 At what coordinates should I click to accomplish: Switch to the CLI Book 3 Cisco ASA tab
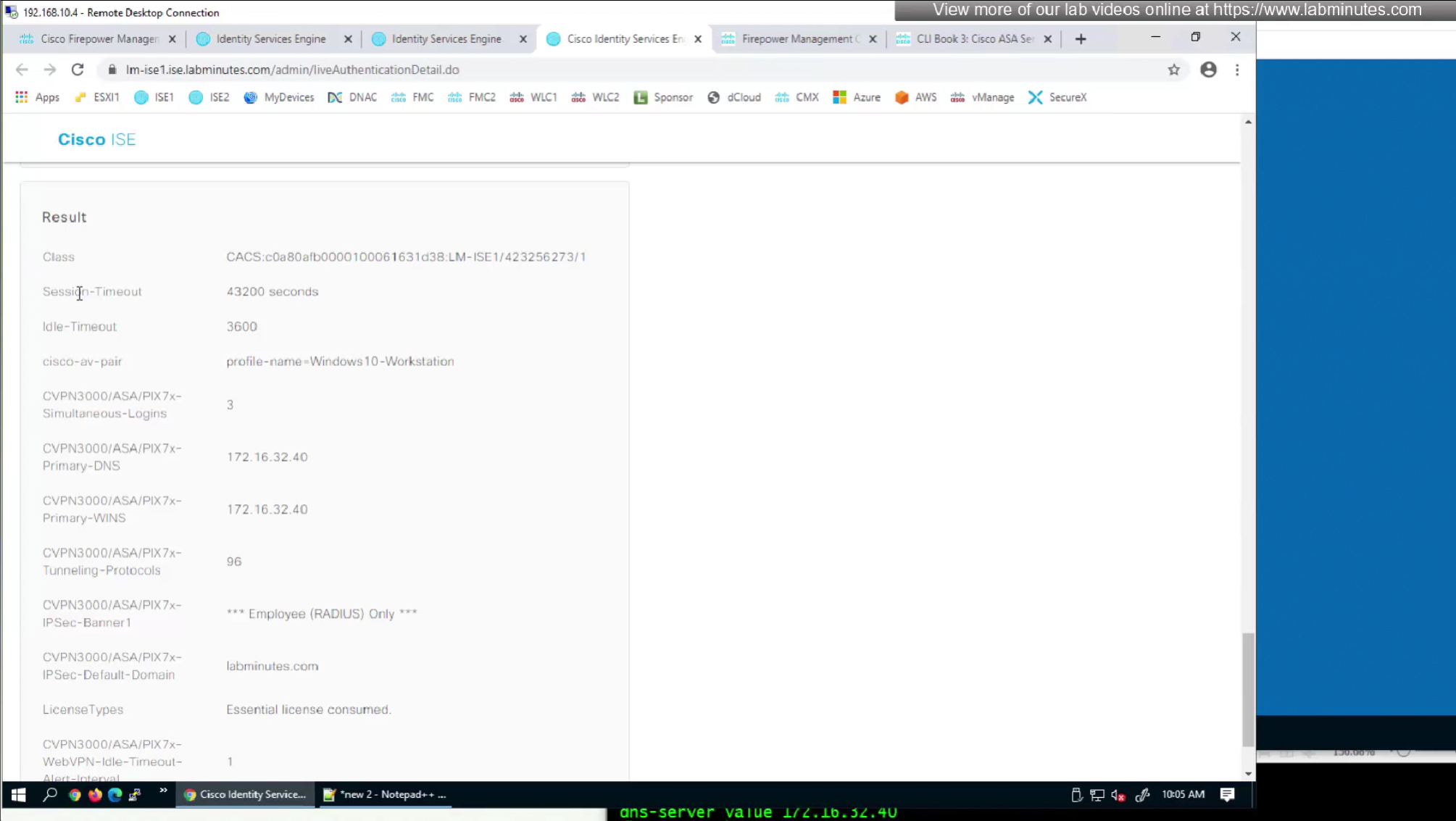click(968, 39)
